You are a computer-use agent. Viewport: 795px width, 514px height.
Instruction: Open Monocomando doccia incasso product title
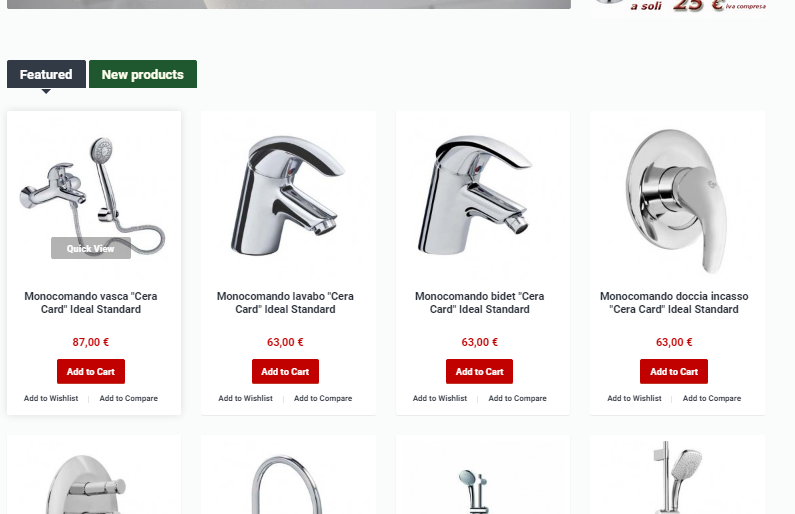click(x=674, y=303)
